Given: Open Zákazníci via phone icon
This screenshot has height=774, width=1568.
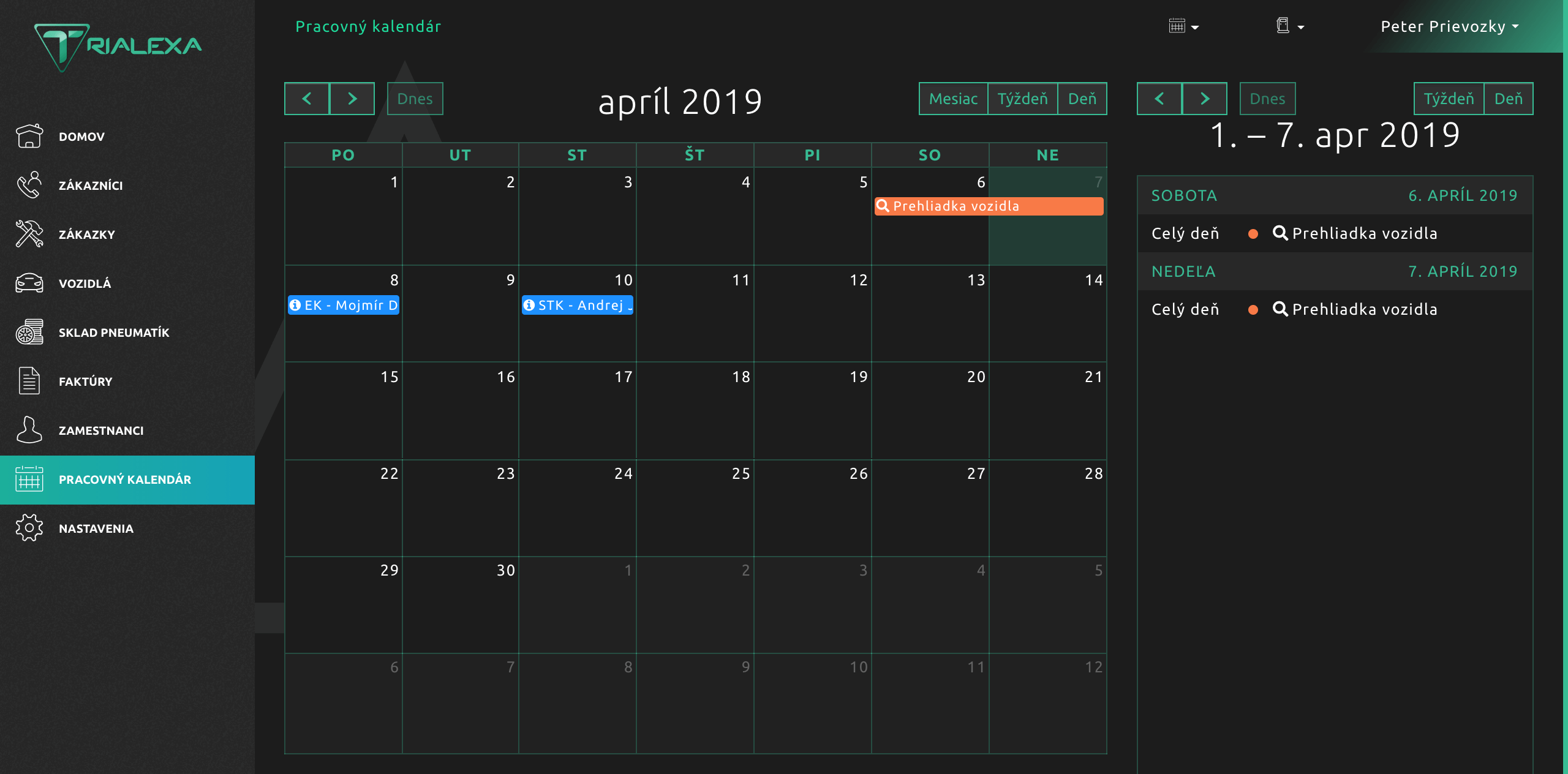Looking at the screenshot, I should tap(29, 185).
